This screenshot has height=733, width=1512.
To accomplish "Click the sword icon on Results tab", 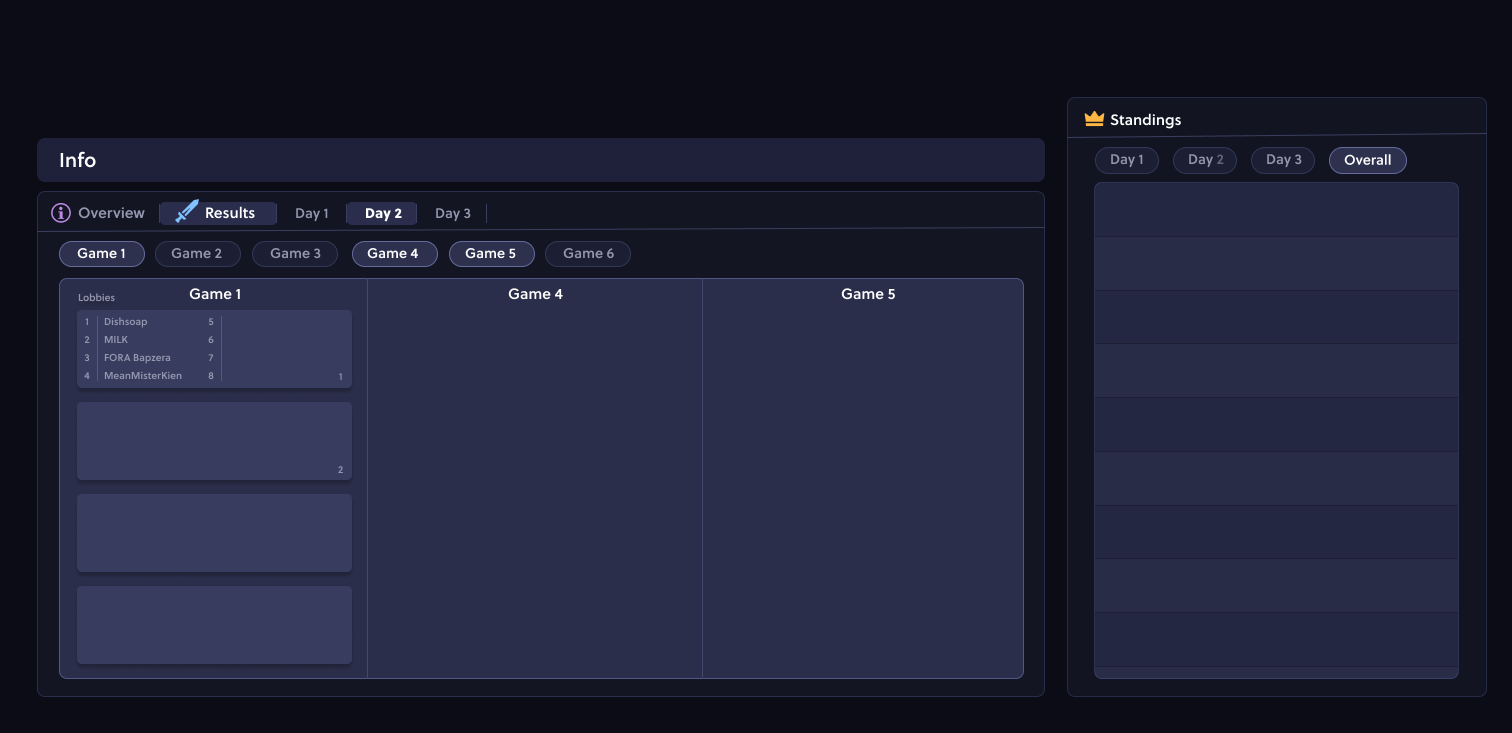I will [x=187, y=212].
